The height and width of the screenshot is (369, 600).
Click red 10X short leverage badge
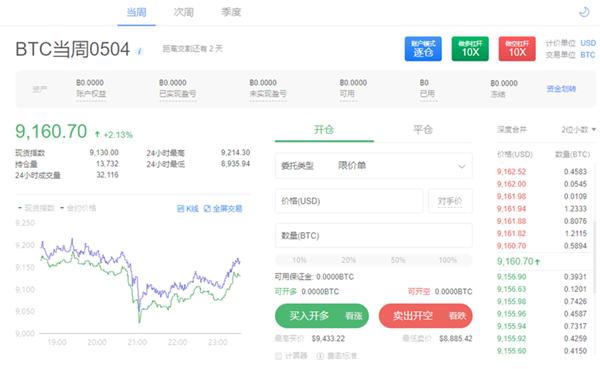tap(517, 49)
